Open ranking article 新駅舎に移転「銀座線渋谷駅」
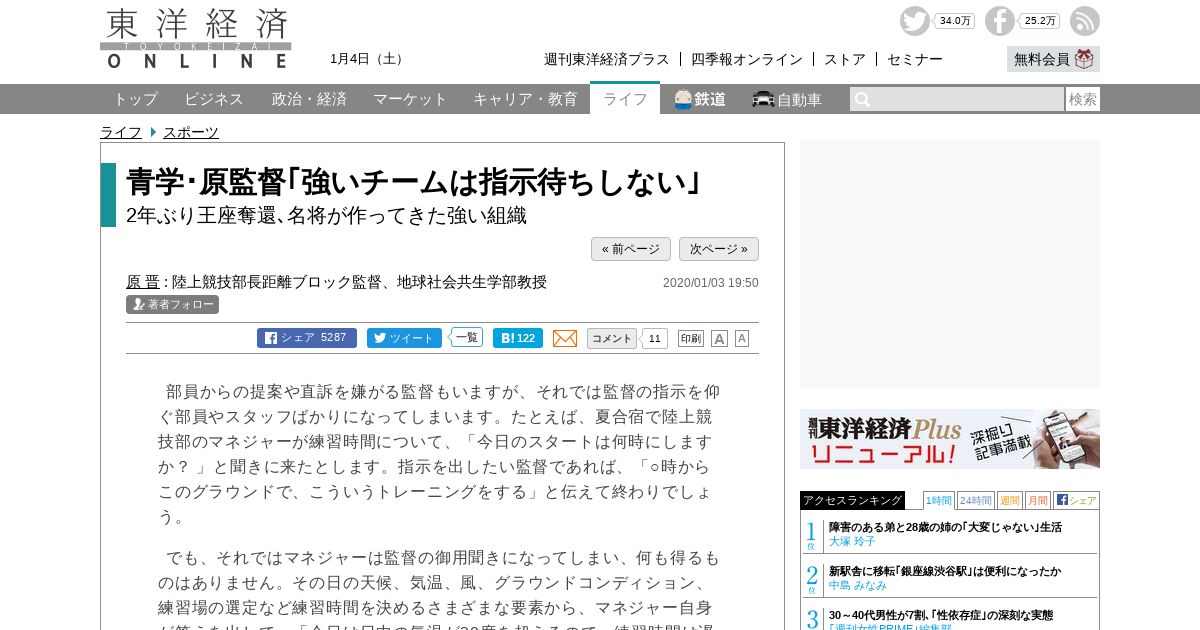 coord(945,571)
